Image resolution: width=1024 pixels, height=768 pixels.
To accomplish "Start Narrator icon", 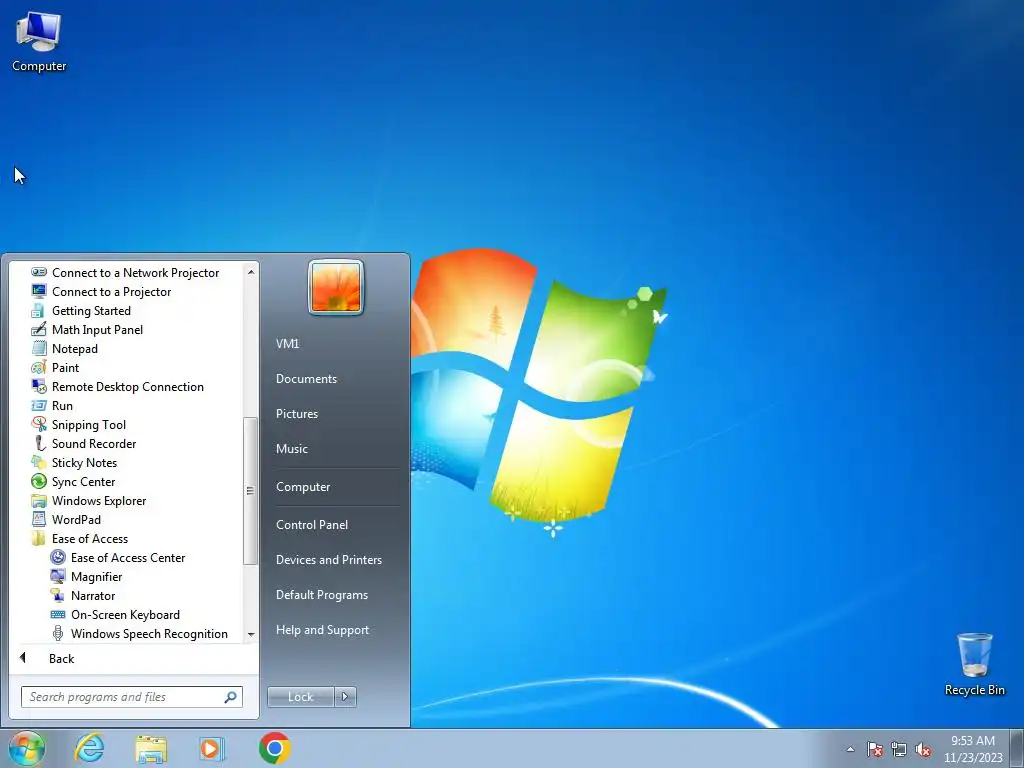I will pyautogui.click(x=58, y=595).
